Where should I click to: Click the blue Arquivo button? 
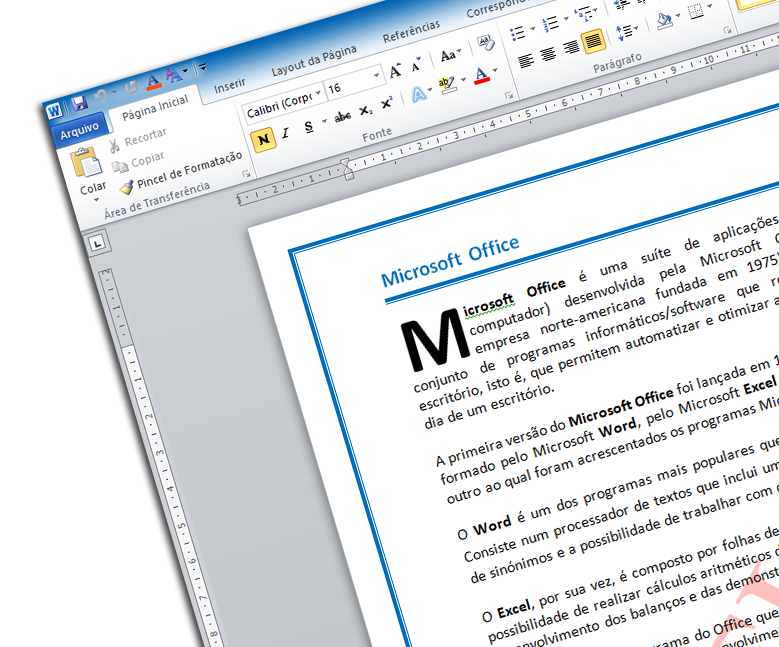[x=78, y=130]
